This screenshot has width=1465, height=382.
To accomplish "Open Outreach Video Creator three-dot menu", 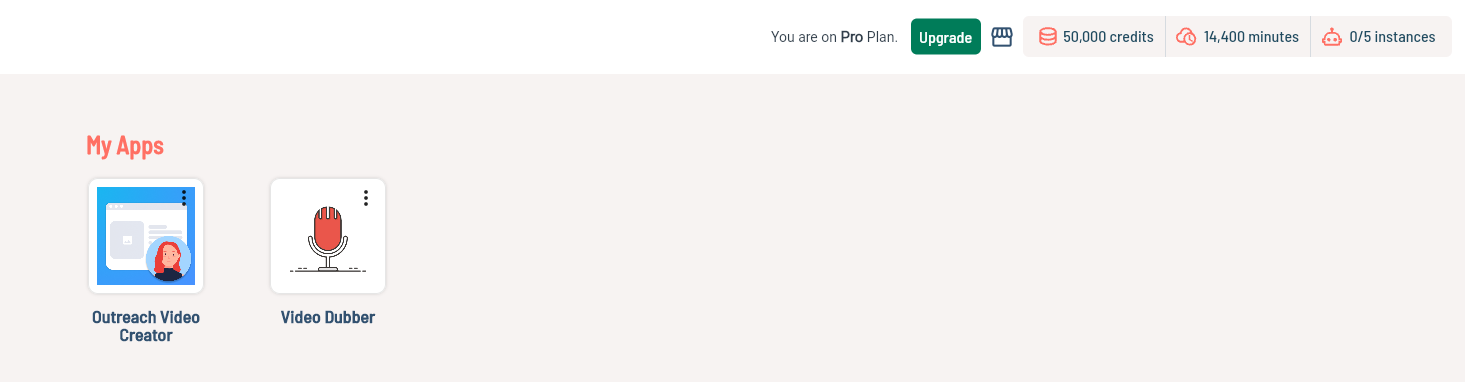I will coord(184,198).
